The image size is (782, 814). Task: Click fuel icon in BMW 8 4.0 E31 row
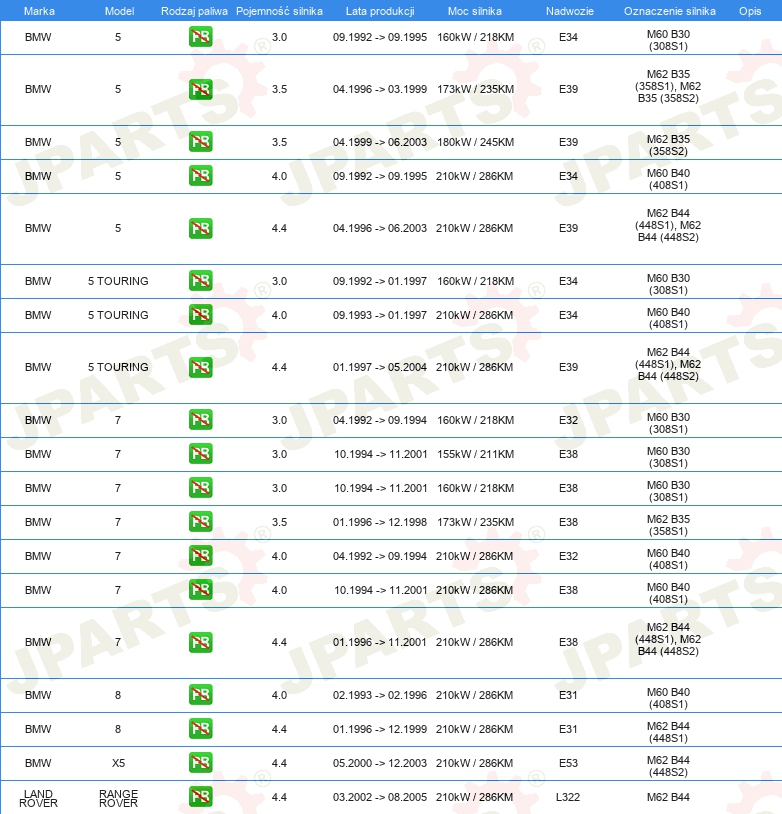point(200,695)
